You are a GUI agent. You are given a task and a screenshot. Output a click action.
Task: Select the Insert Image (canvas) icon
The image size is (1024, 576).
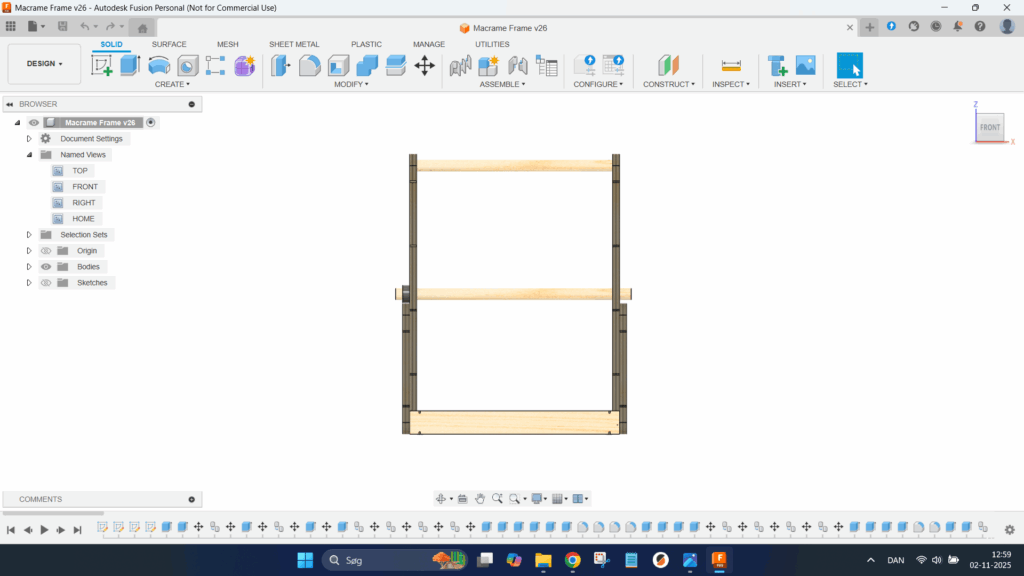pyautogui.click(x=805, y=66)
